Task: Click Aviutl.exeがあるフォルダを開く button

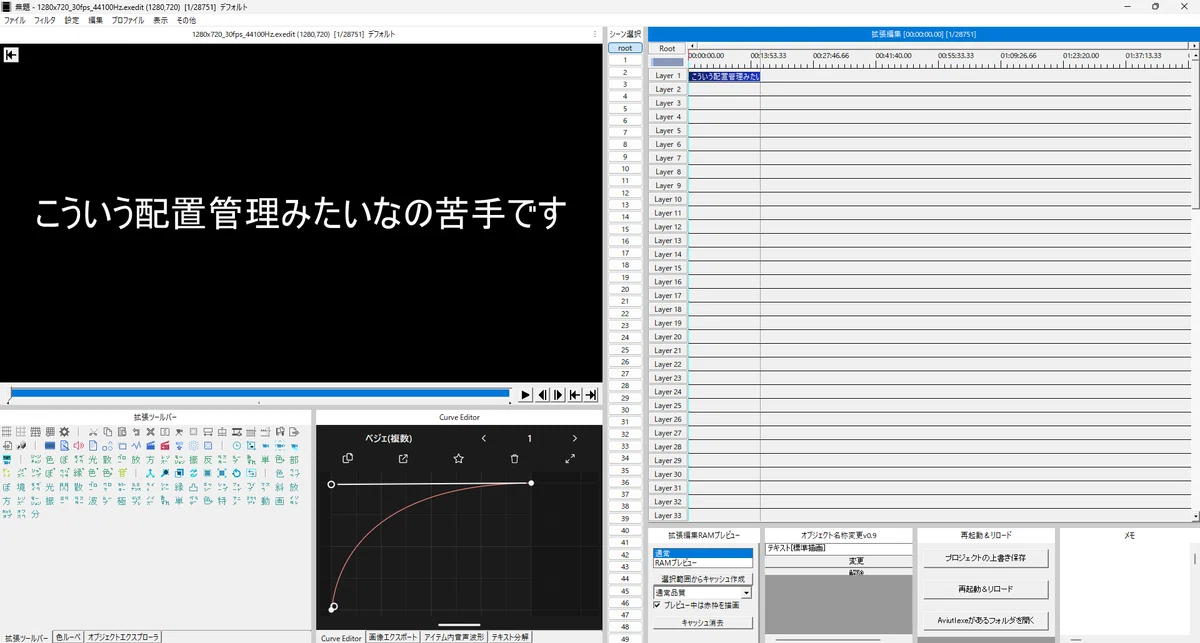Action: coord(984,620)
